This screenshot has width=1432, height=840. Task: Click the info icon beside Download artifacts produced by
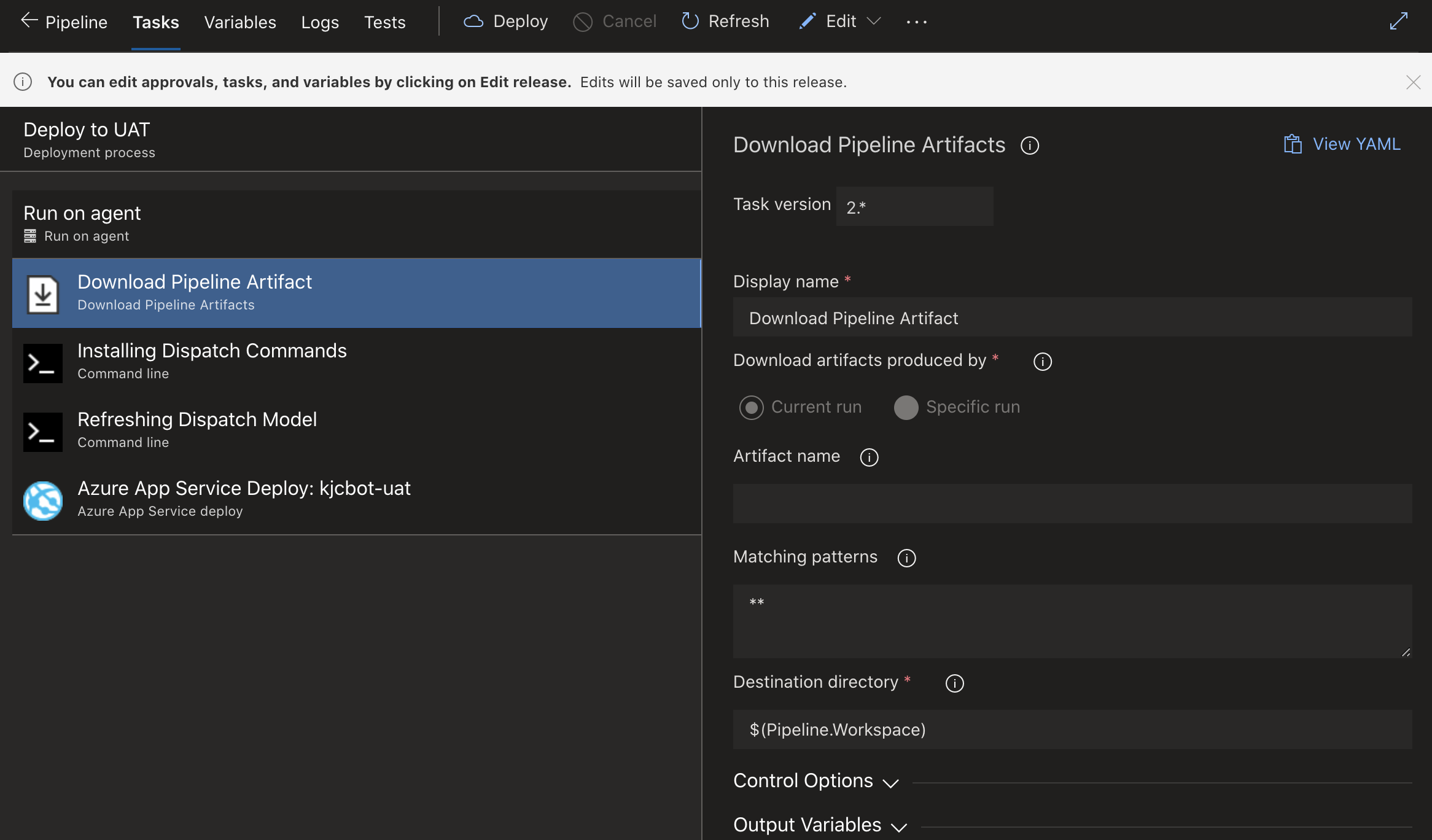[1042, 362]
